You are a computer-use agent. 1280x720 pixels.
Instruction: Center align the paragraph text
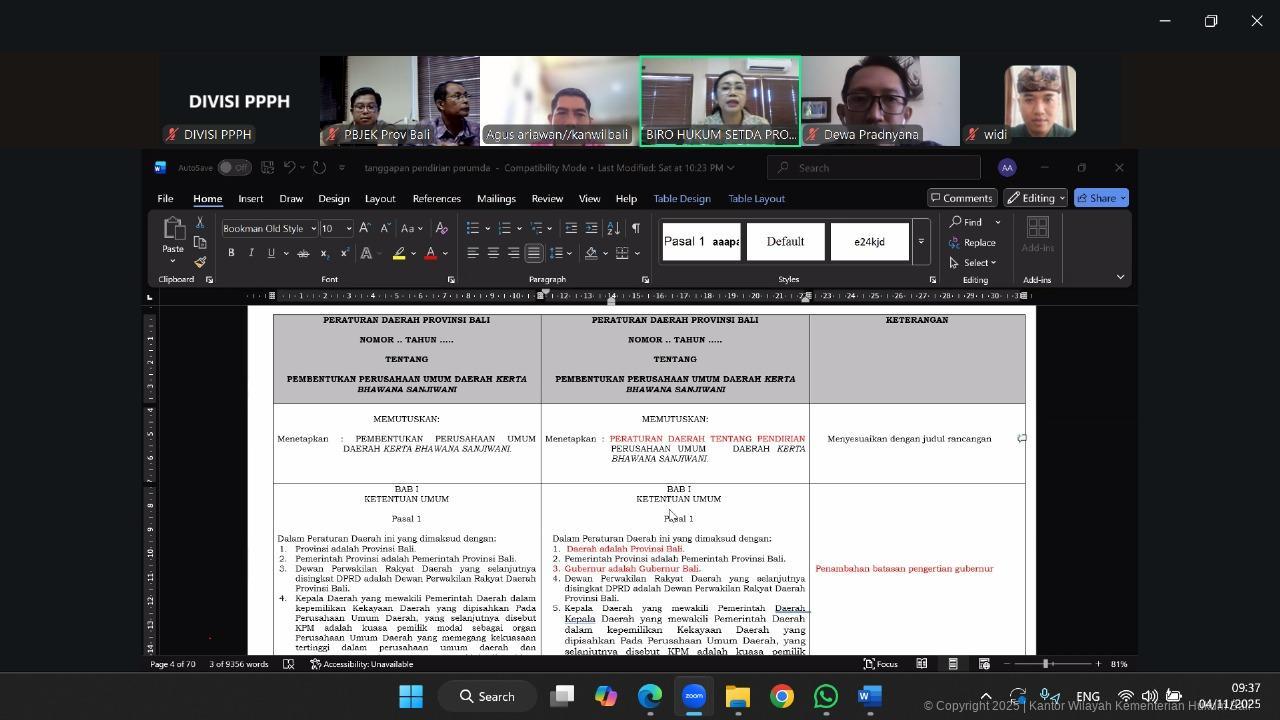tap(493, 254)
